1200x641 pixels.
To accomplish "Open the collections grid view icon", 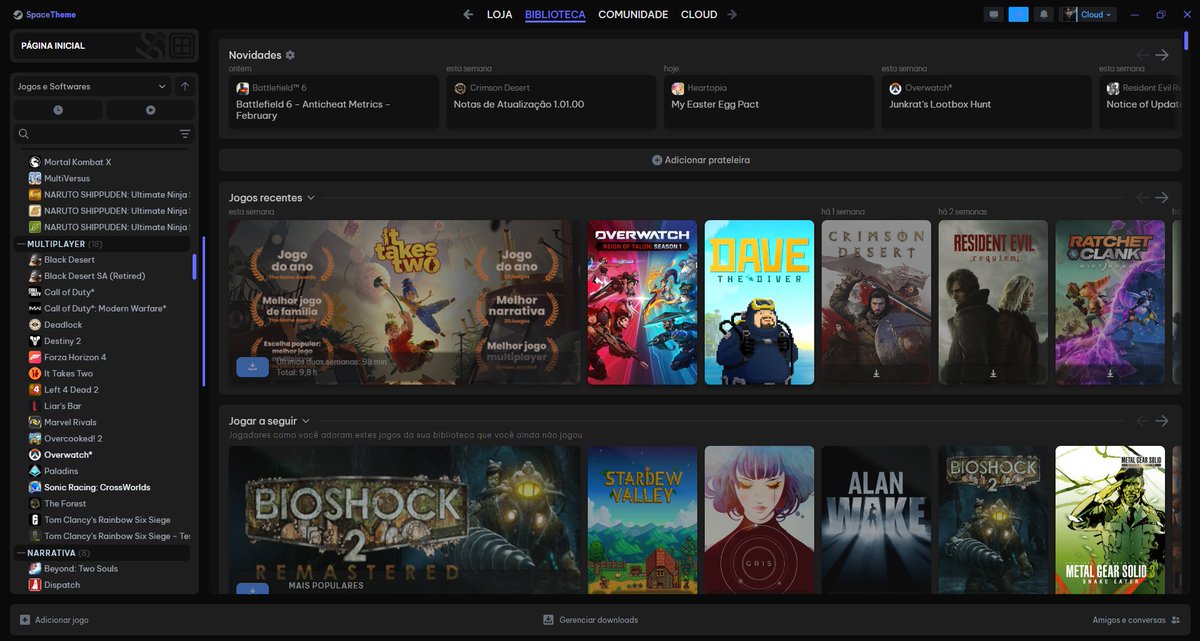I will point(180,45).
